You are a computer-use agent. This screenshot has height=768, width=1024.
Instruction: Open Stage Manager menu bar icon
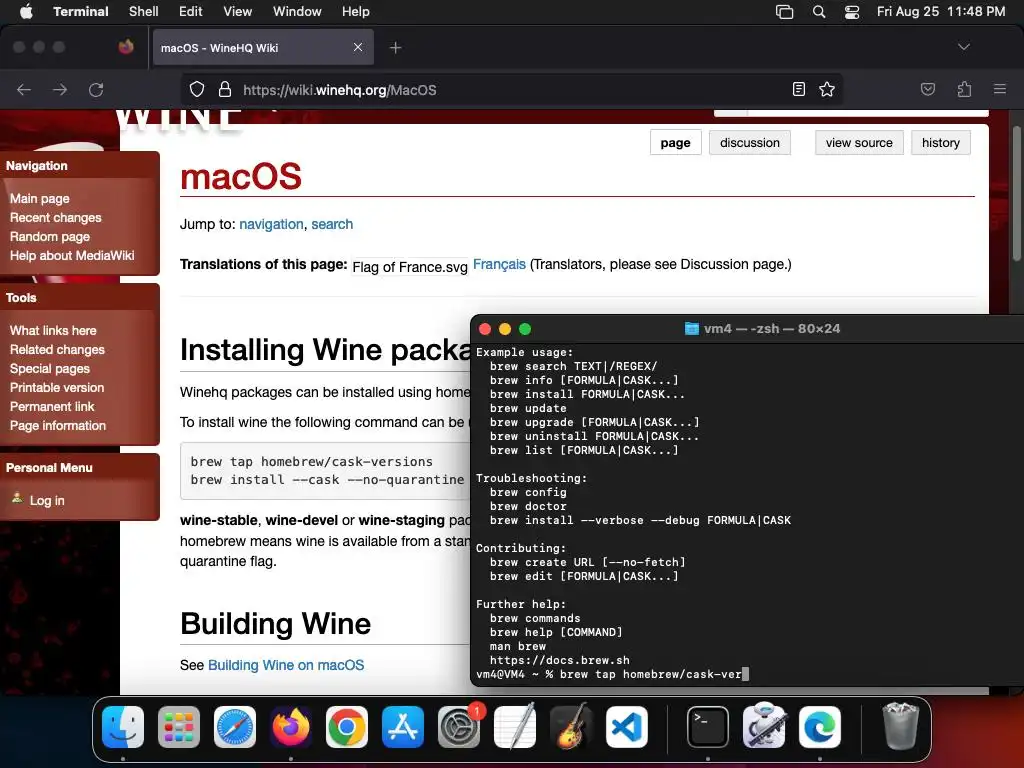point(784,12)
